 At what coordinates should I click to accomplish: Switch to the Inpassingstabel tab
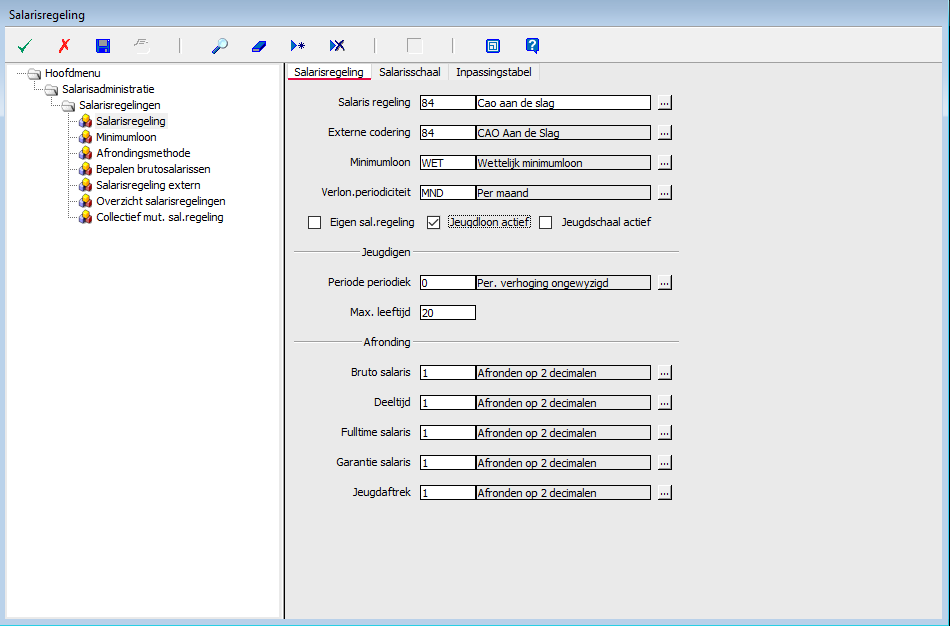pyautogui.click(x=494, y=72)
